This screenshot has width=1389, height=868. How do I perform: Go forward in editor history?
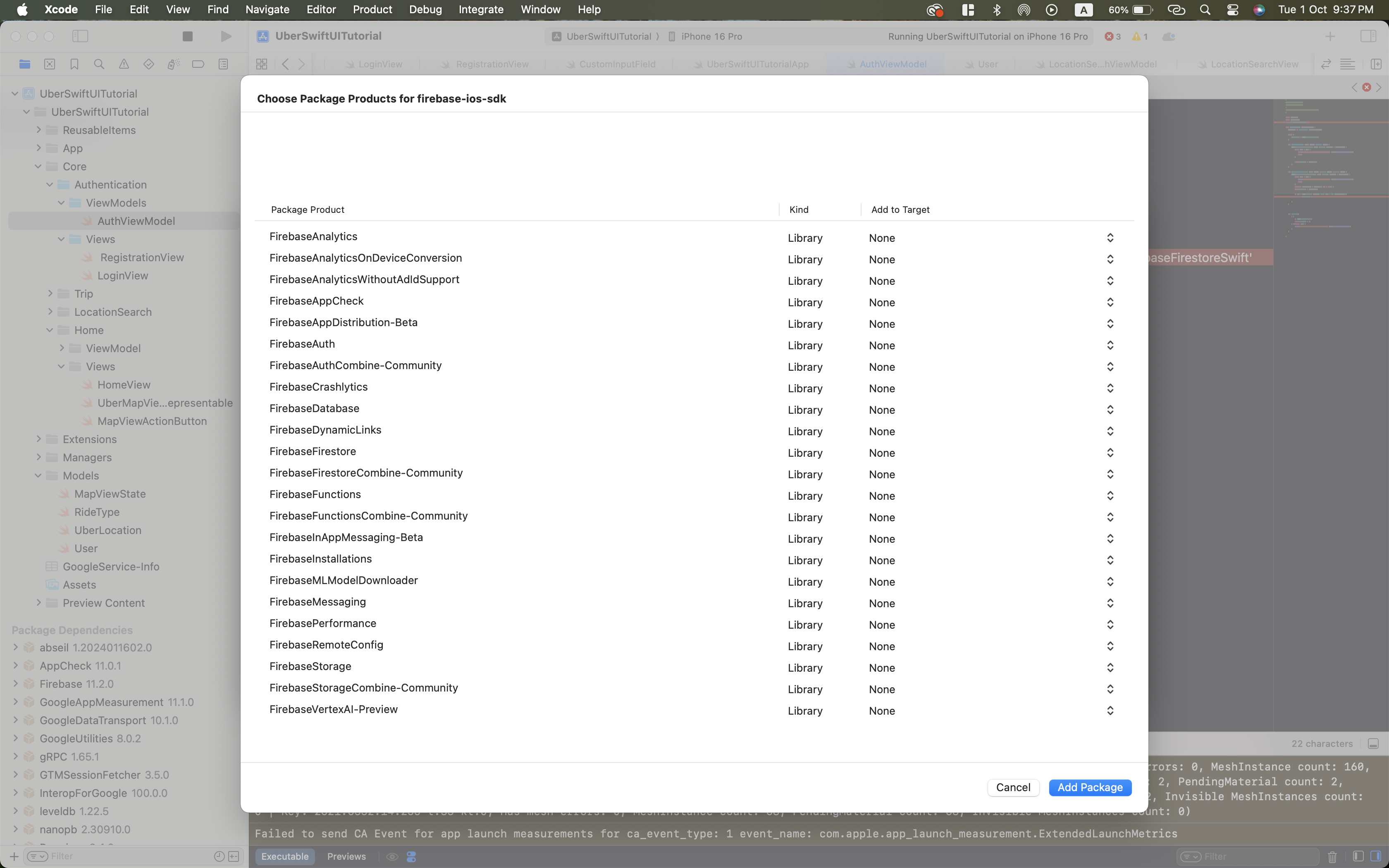[x=302, y=64]
